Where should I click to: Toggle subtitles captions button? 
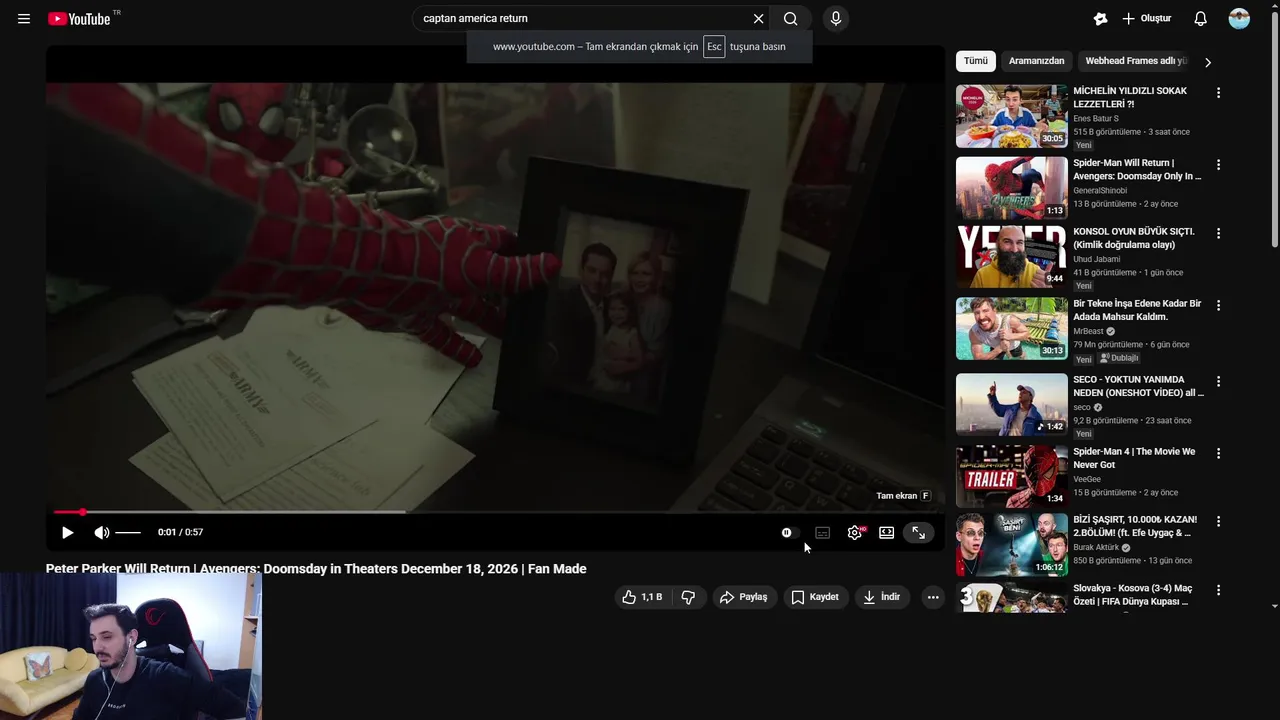pyautogui.click(x=822, y=533)
